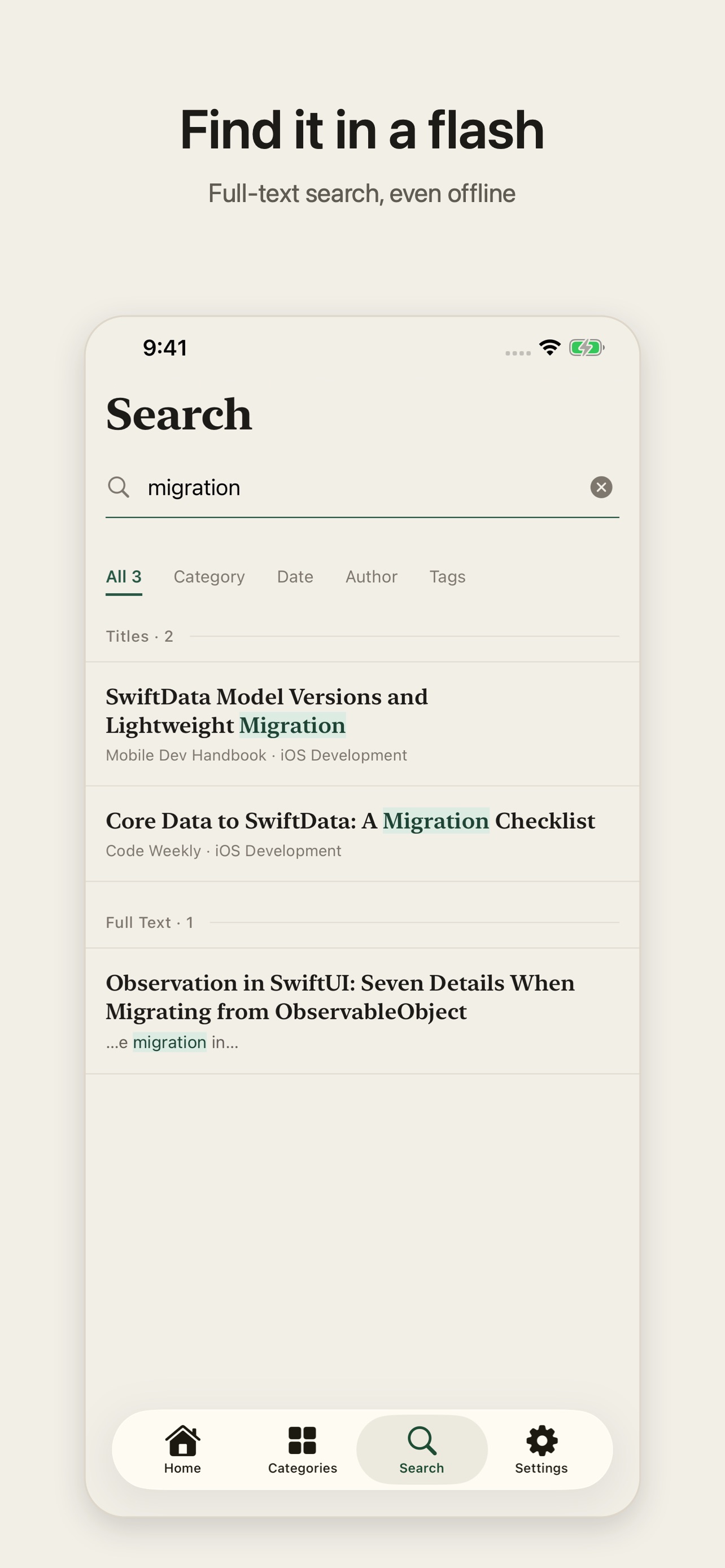
Task: Filter results by Category
Action: (x=209, y=576)
